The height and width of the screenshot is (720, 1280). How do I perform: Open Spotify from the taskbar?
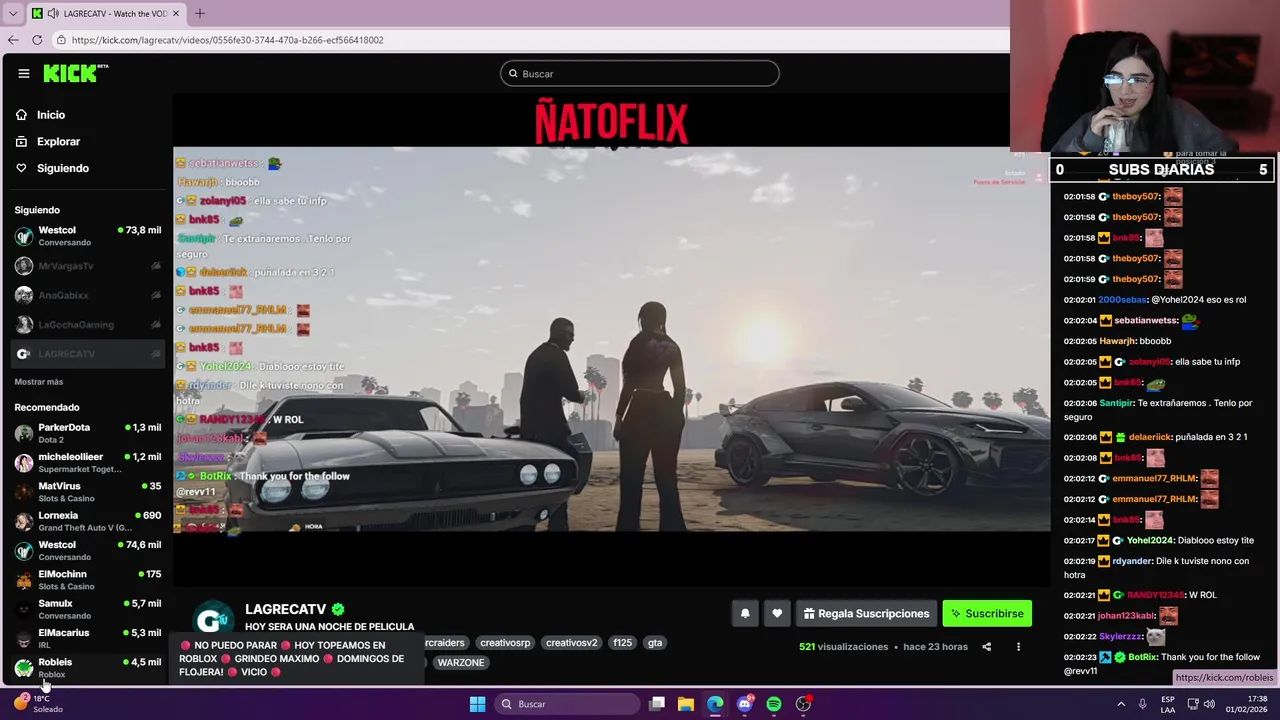pyautogui.click(x=774, y=704)
